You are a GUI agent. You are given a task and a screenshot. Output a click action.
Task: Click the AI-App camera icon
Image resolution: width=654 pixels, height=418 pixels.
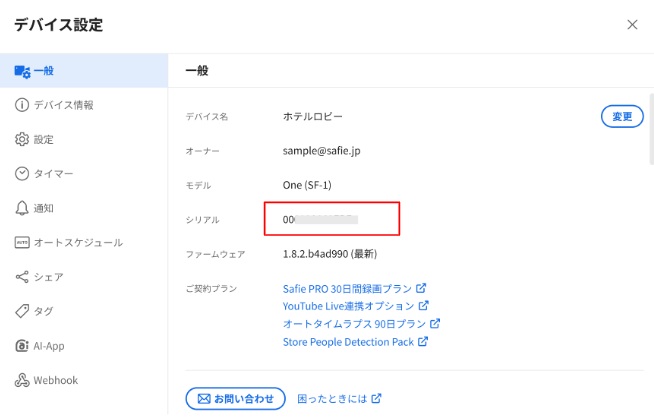pos(22,346)
